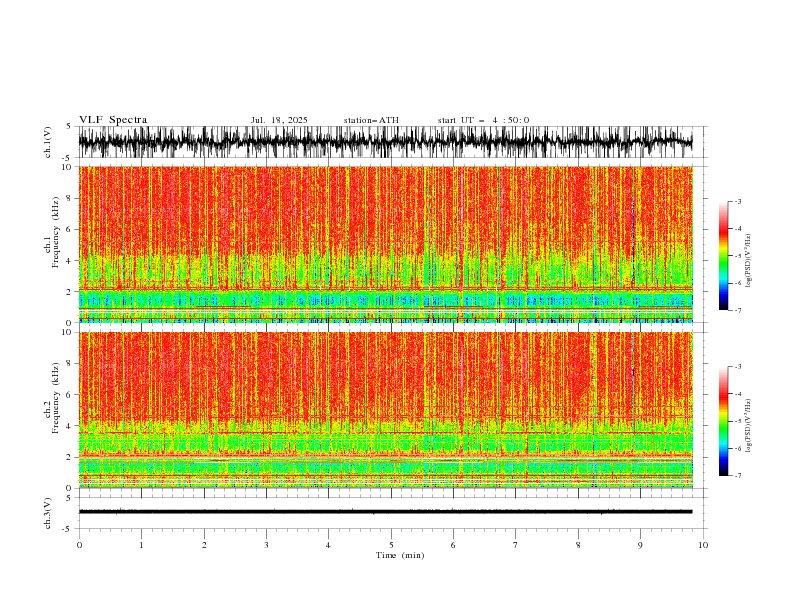Click the "1" tick on time axis
The image size is (792, 612).
(141, 545)
